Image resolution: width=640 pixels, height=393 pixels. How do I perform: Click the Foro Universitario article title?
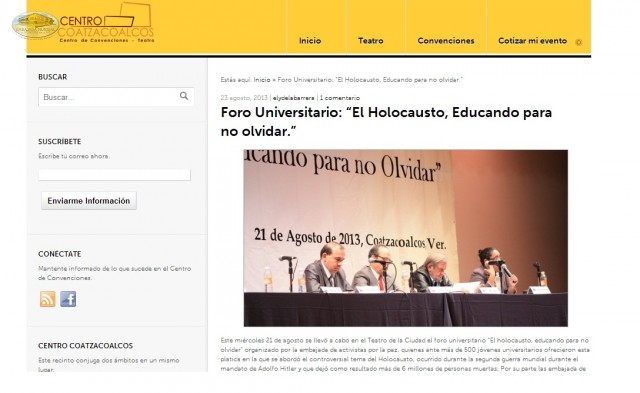pos(386,122)
